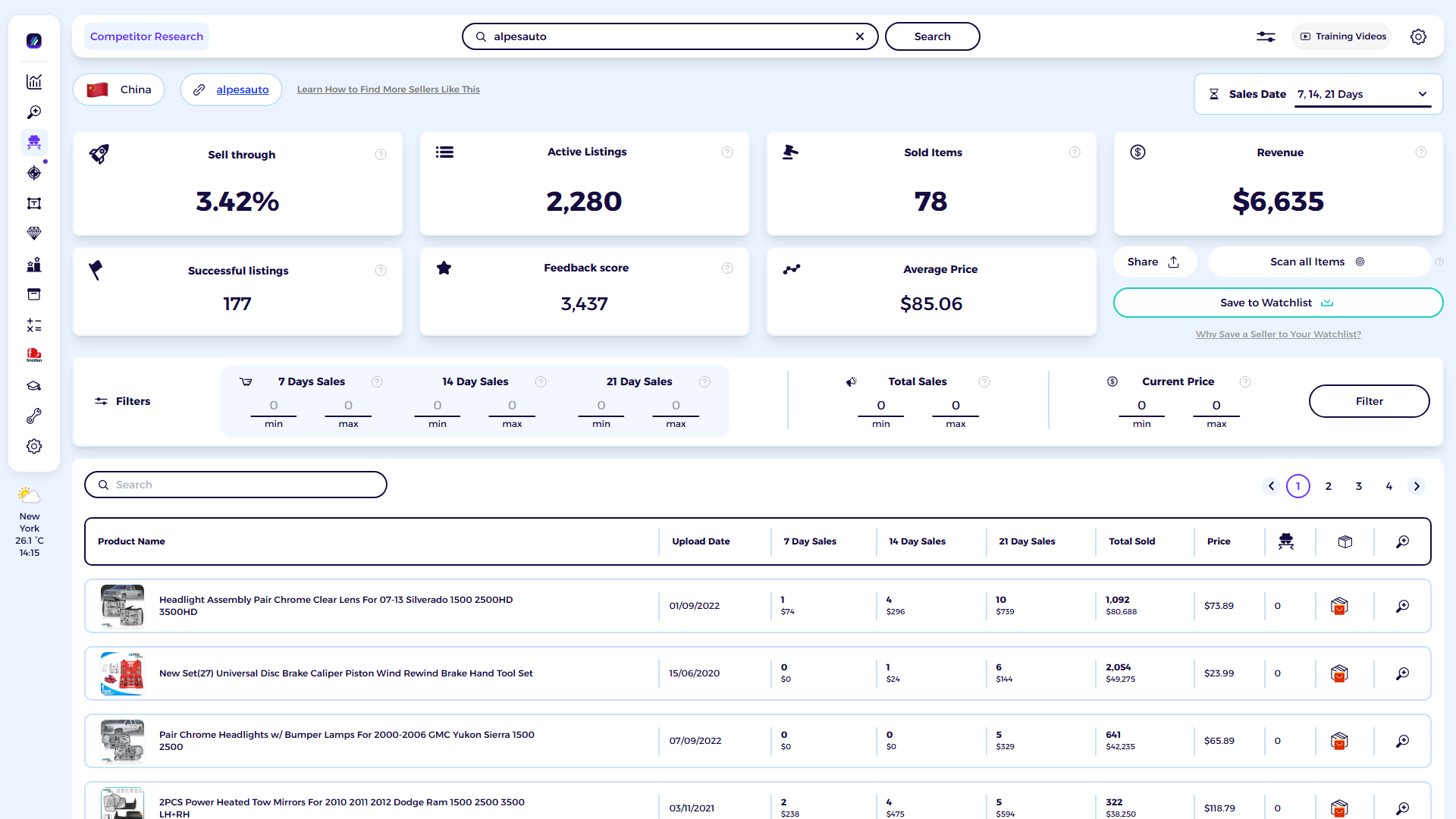
Task: Select results page 1
Action: coord(1298,486)
